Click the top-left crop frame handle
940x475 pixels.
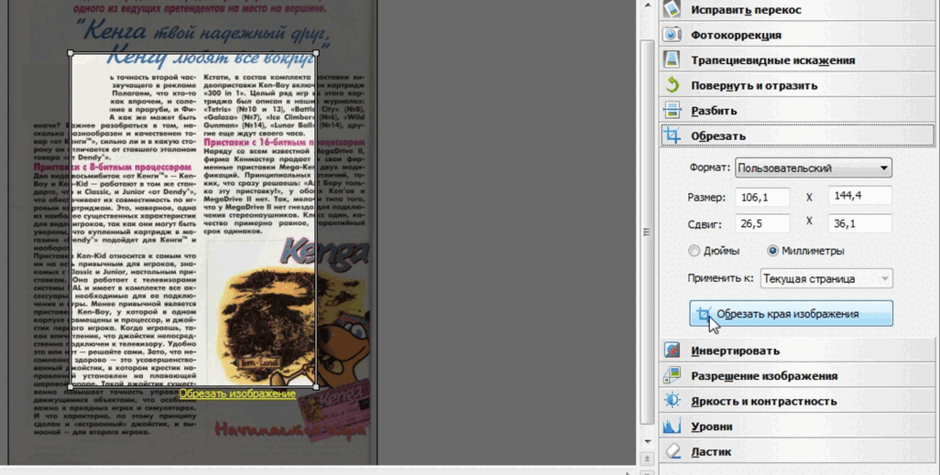[x=71, y=53]
